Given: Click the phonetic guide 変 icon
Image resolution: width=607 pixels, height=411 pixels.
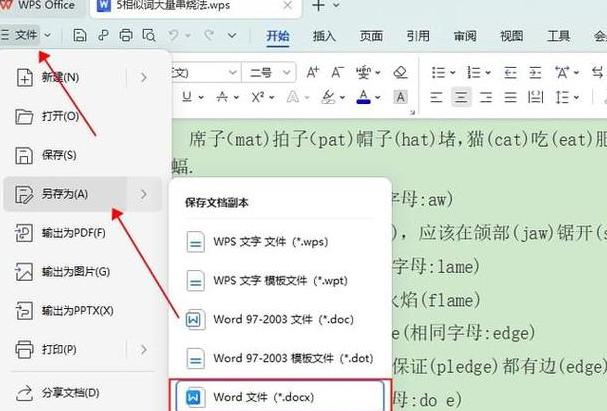Looking at the screenshot, I should [364, 72].
